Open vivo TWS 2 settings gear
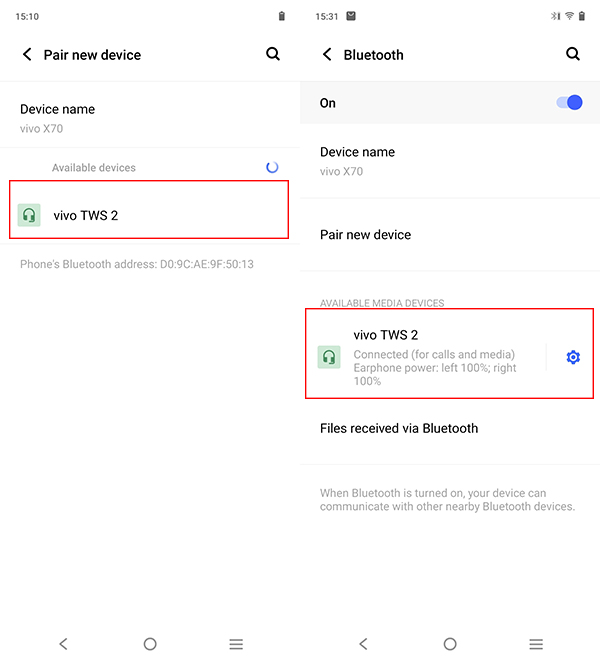The image size is (600, 660). (x=573, y=357)
